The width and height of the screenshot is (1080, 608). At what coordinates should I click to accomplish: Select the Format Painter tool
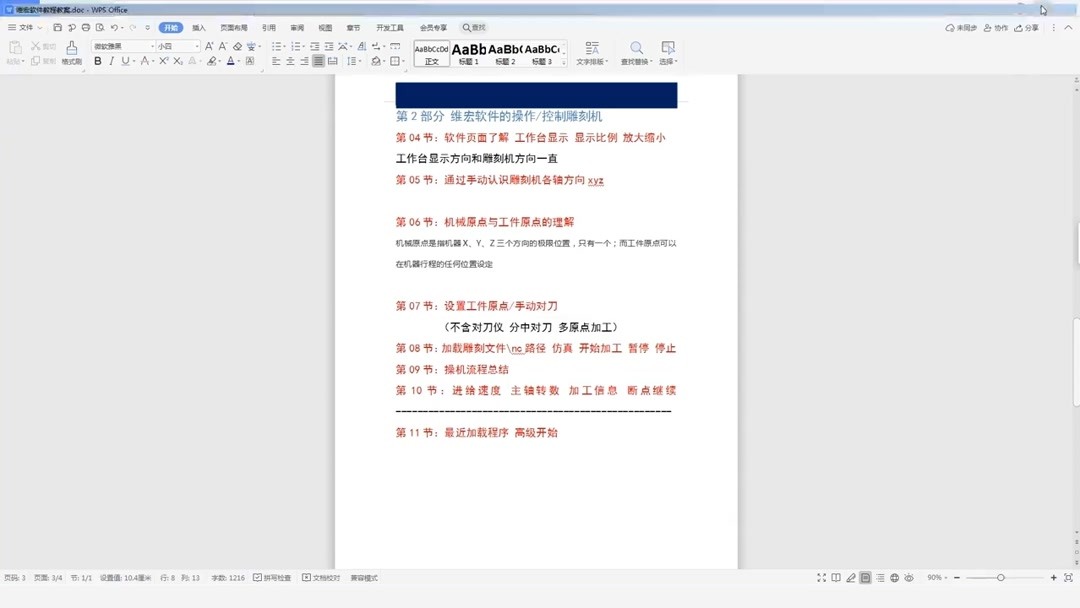70,51
